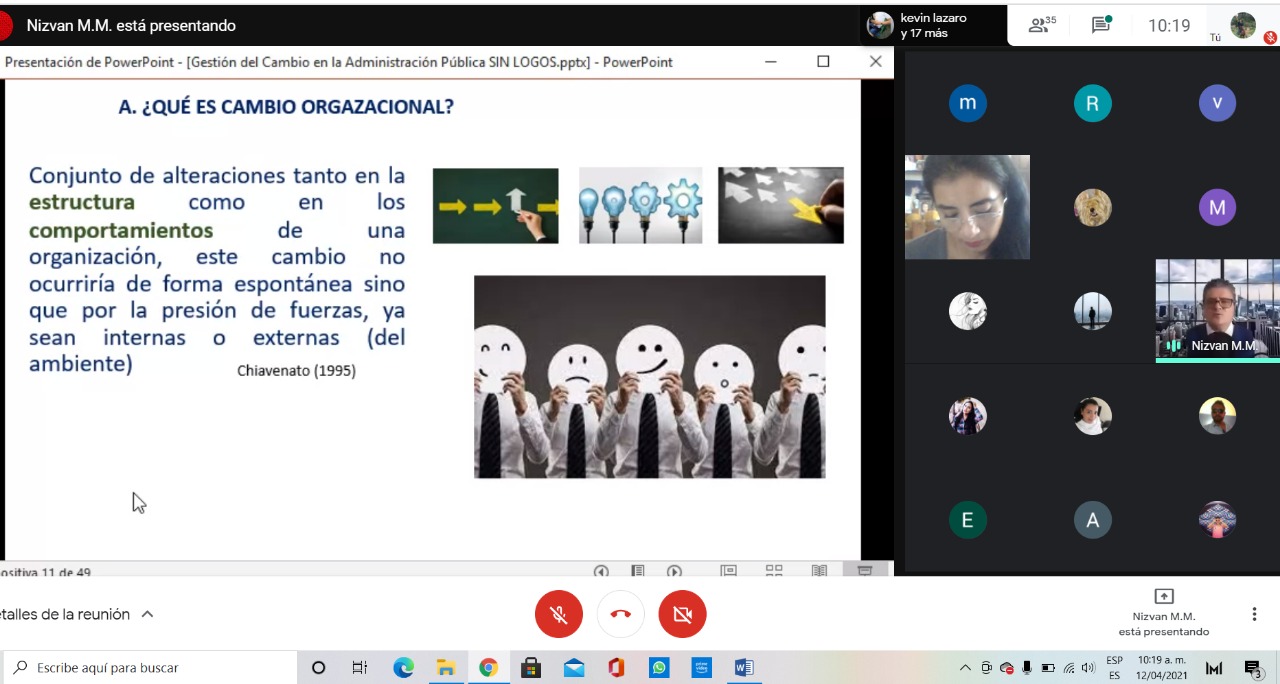Go to previous slide in PowerPoint status bar
The height and width of the screenshot is (684, 1280).
coord(601,571)
